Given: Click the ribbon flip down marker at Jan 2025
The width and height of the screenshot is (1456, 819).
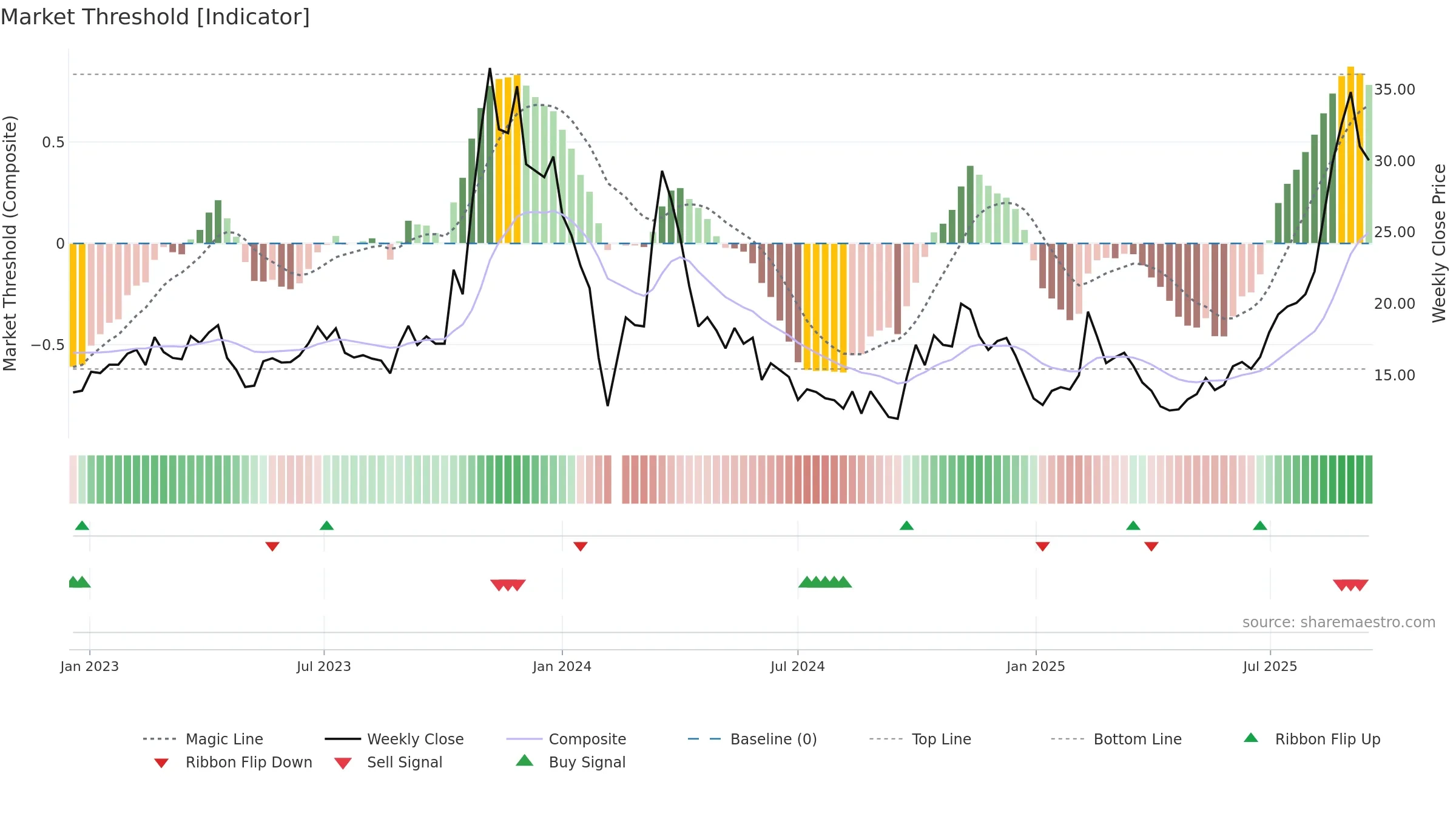Looking at the screenshot, I should point(1043,547).
